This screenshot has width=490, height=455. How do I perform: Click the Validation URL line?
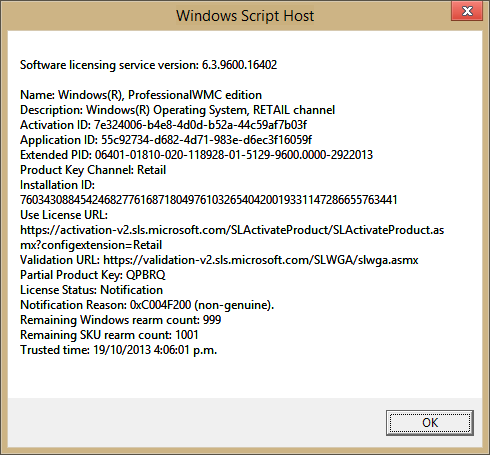pyautogui.click(x=219, y=260)
